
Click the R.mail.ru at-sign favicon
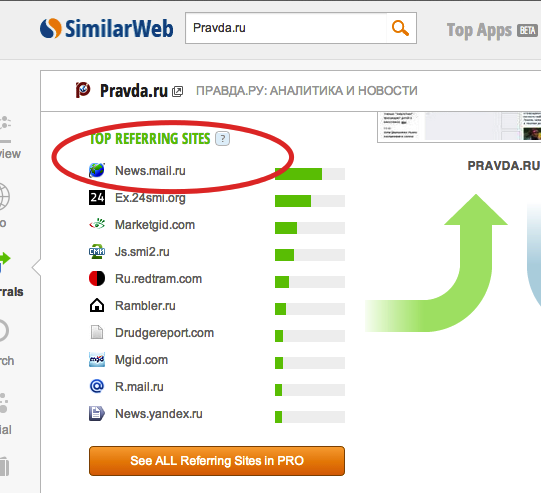97,386
